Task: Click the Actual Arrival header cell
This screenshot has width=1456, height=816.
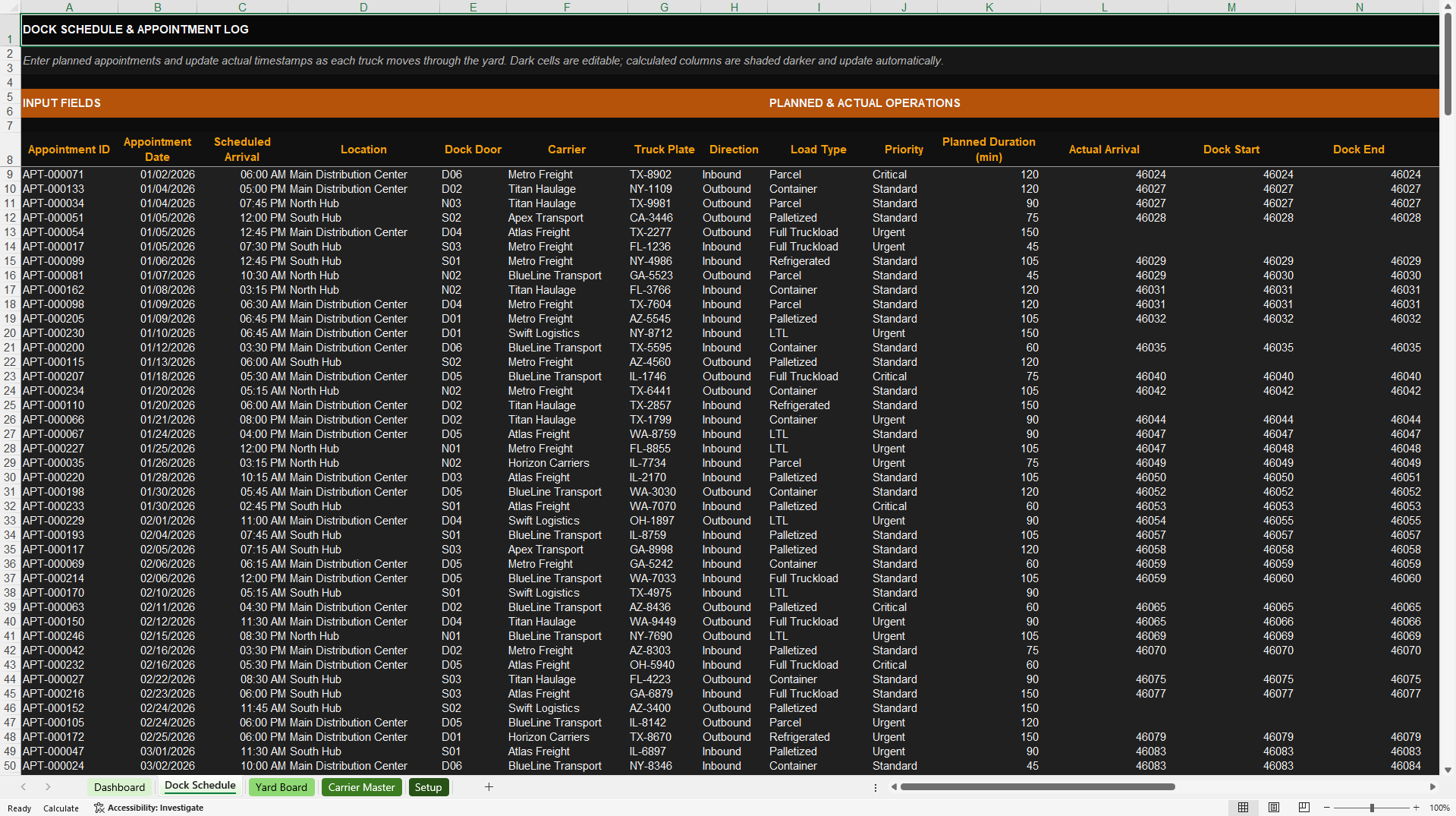Action: (x=1104, y=150)
